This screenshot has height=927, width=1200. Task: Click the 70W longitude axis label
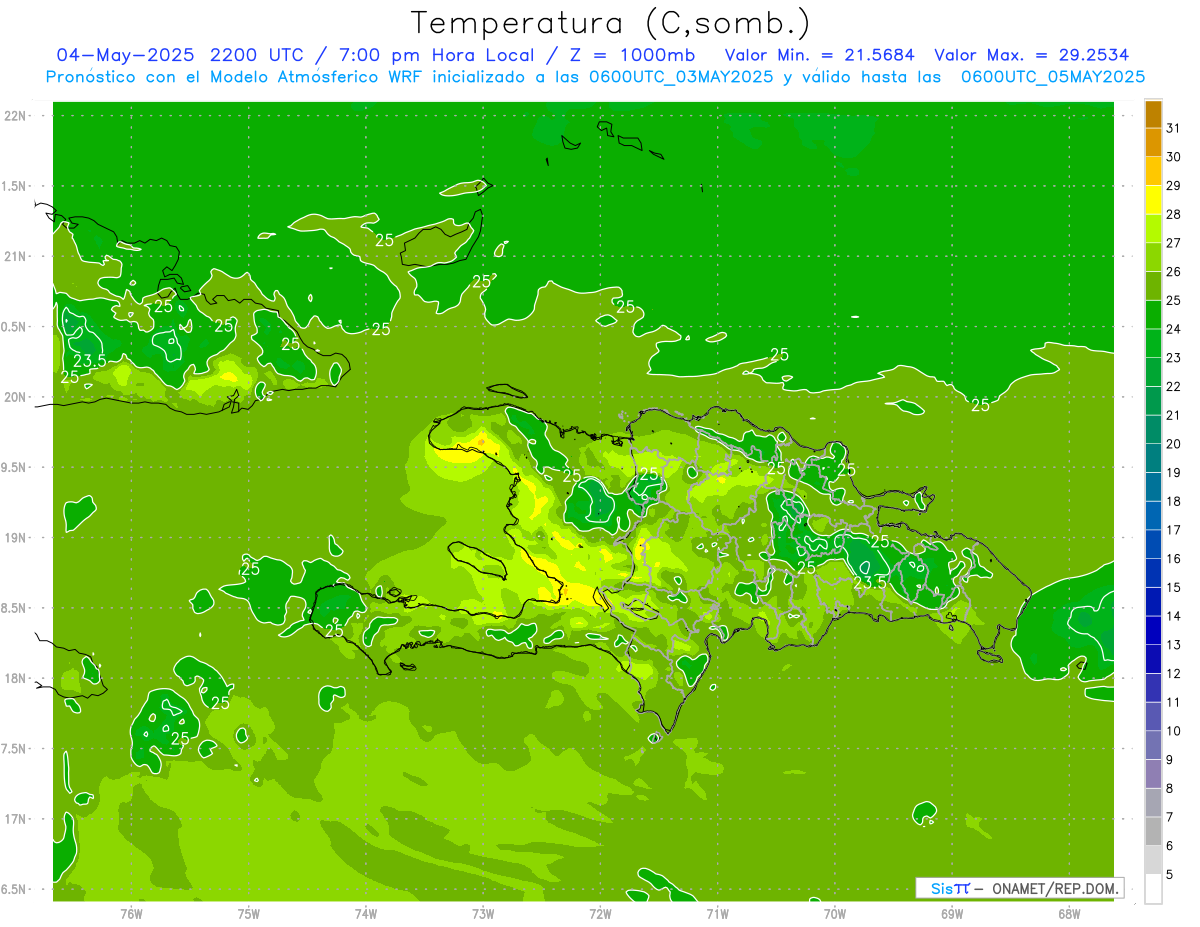tap(835, 913)
